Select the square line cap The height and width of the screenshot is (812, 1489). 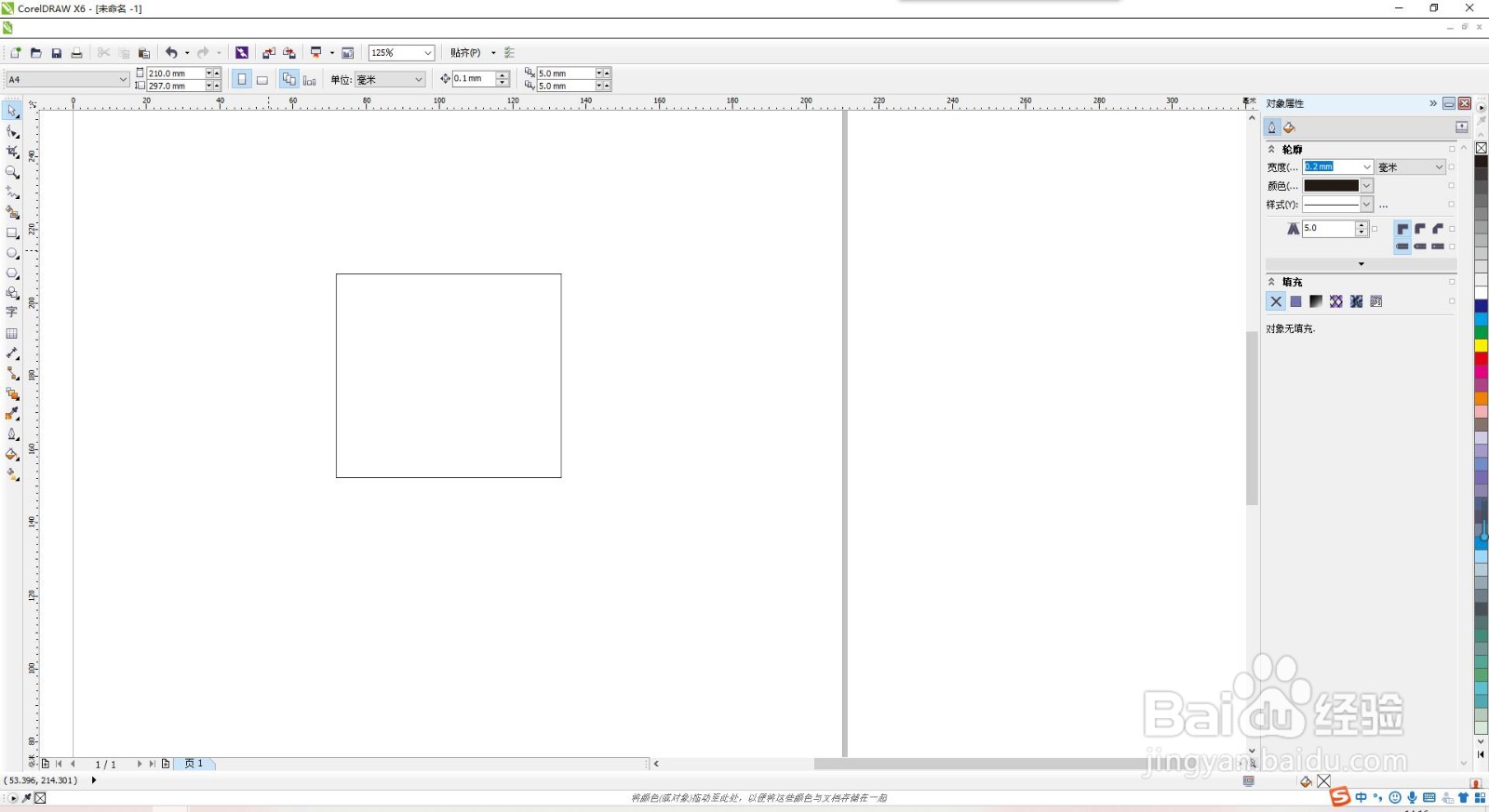click(1402, 246)
